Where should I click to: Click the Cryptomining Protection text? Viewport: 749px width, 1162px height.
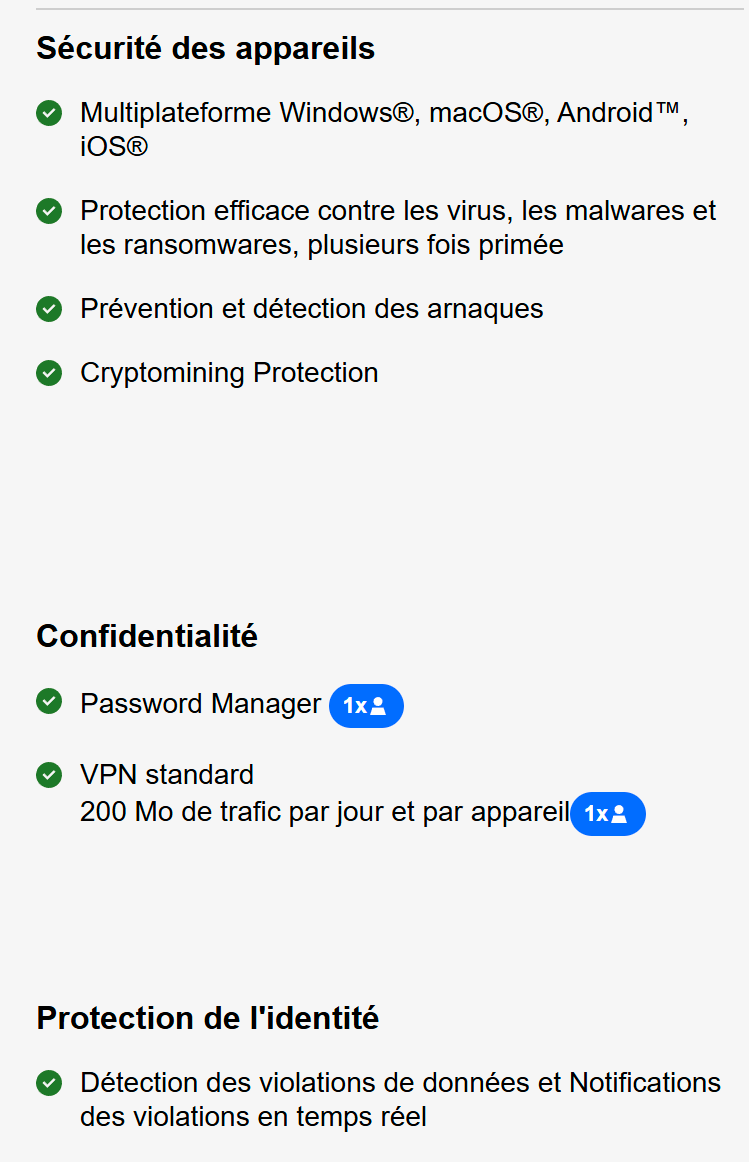coord(229,374)
